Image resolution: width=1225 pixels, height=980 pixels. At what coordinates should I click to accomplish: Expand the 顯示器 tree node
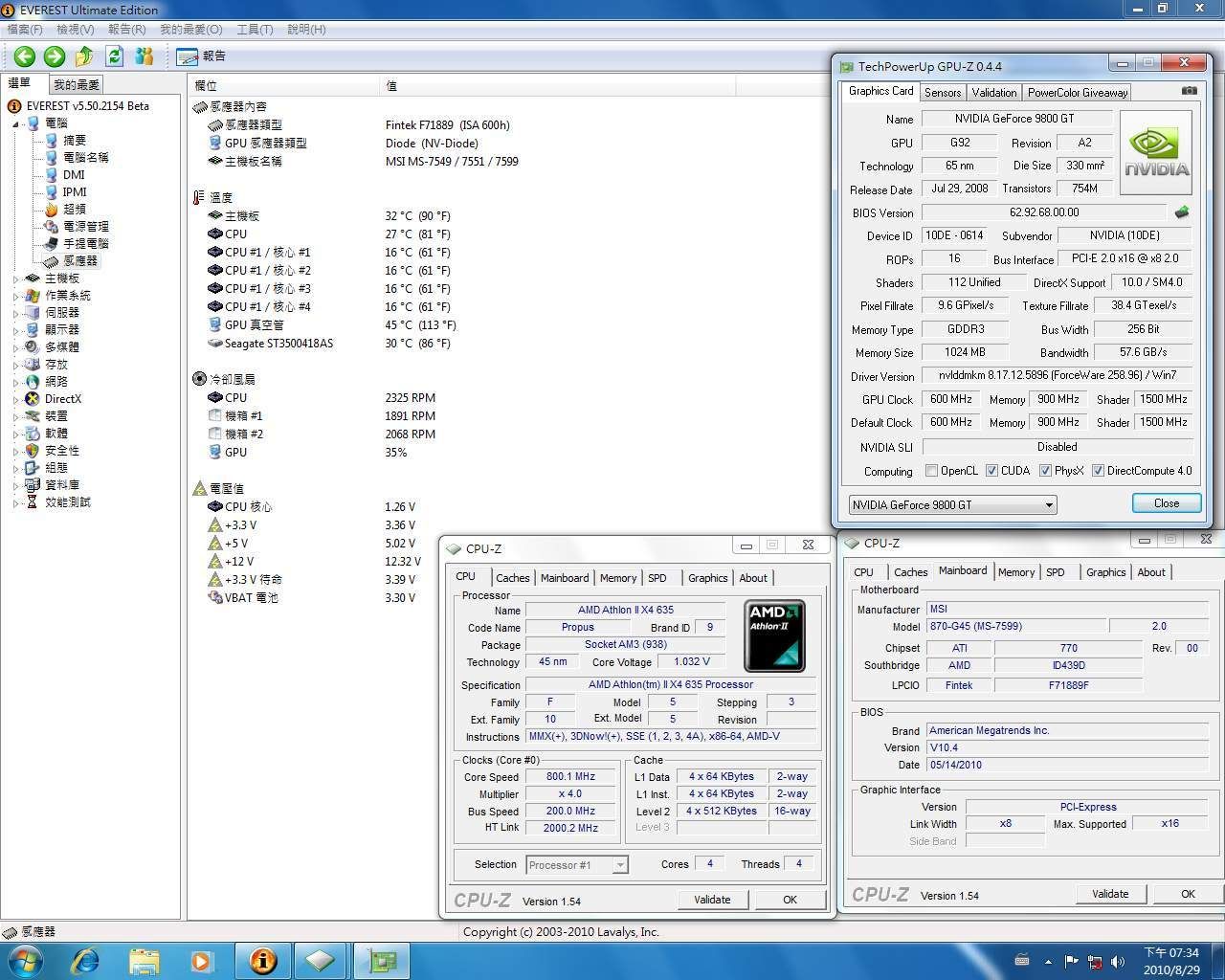coord(16,330)
